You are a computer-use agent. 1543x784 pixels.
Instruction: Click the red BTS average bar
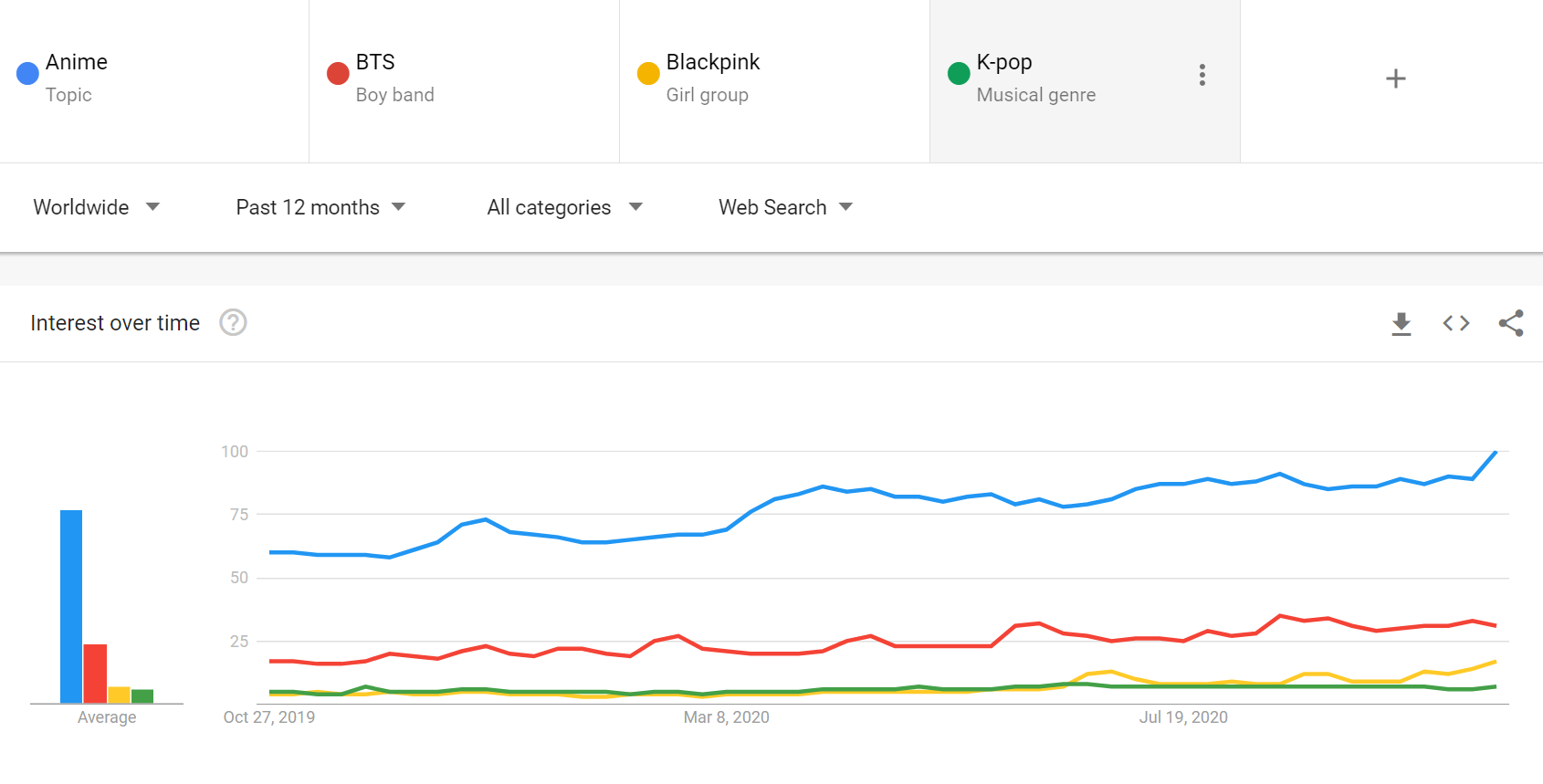point(95,674)
